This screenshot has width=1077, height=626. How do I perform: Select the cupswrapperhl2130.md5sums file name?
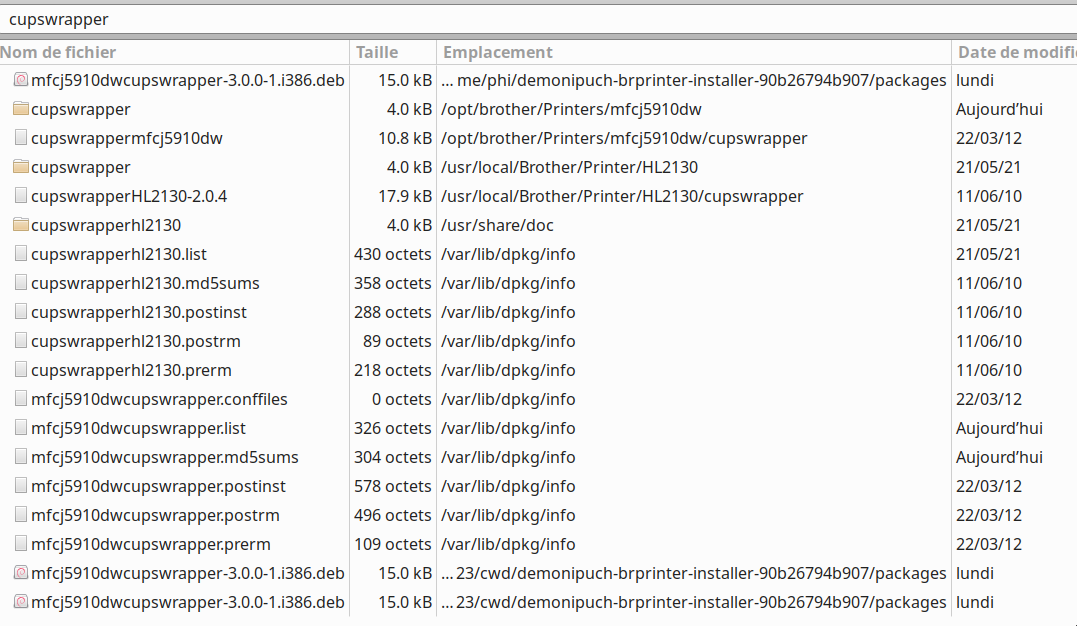(x=145, y=283)
